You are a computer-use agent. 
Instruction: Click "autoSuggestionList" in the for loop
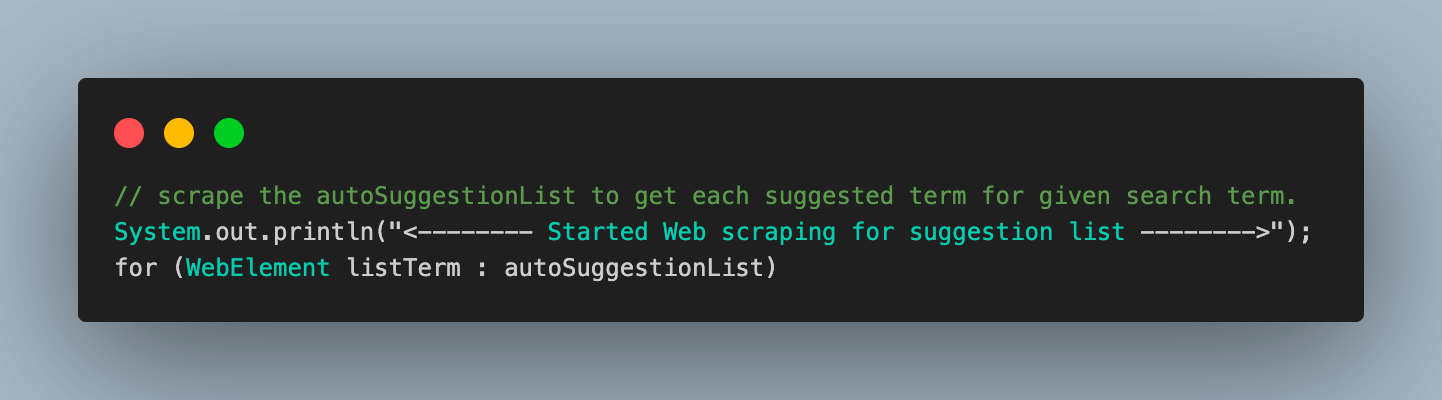(635, 269)
